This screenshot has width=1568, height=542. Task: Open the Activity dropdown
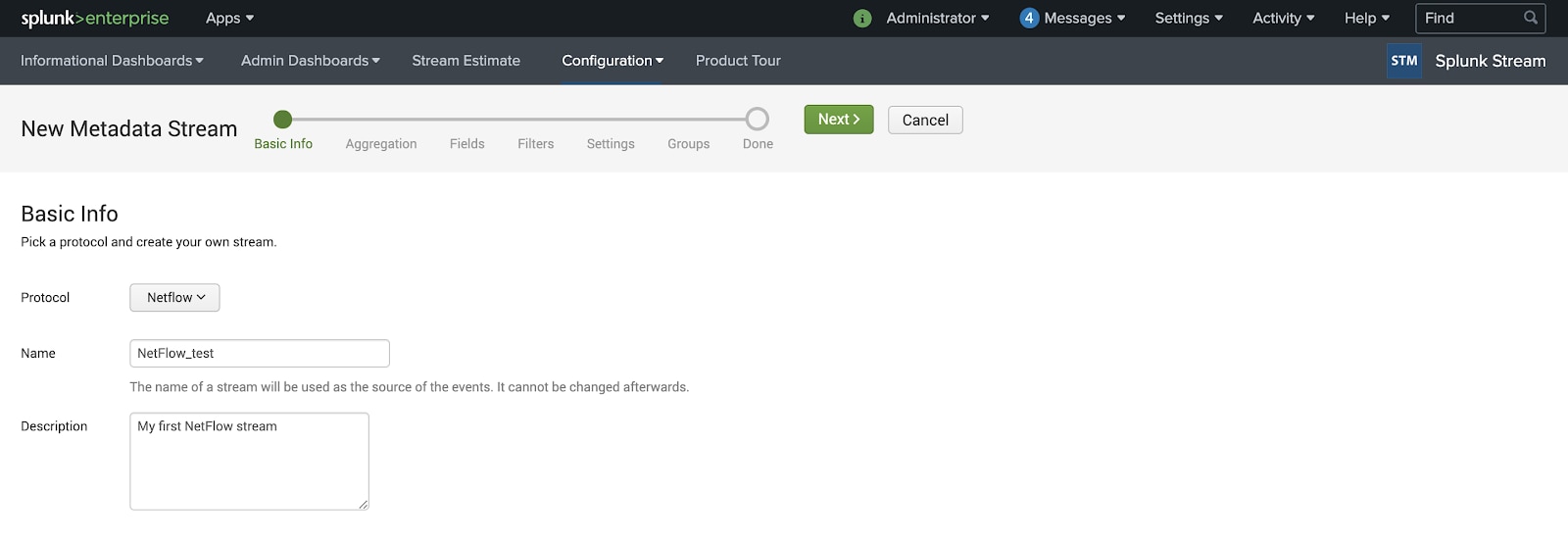[x=1284, y=18]
